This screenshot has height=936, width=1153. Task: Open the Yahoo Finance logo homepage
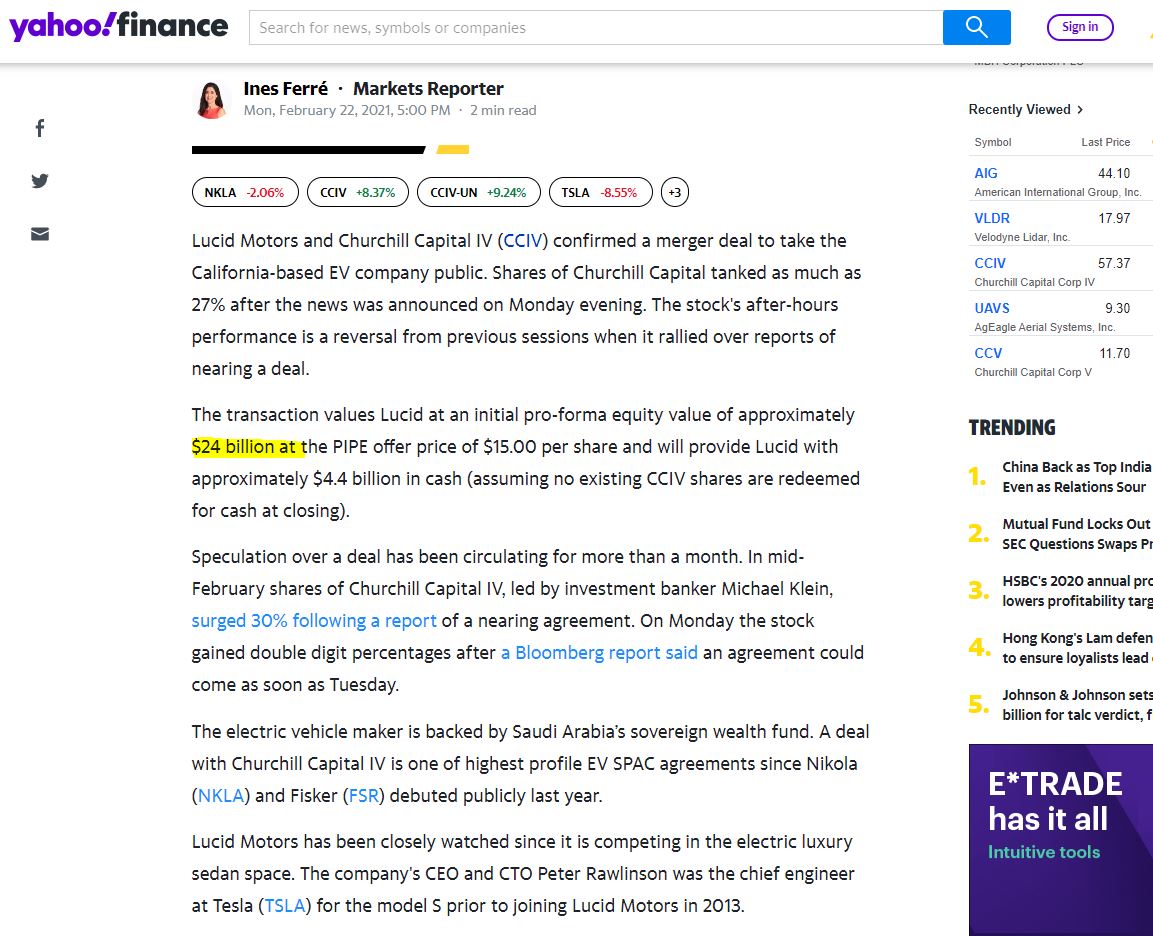point(118,26)
